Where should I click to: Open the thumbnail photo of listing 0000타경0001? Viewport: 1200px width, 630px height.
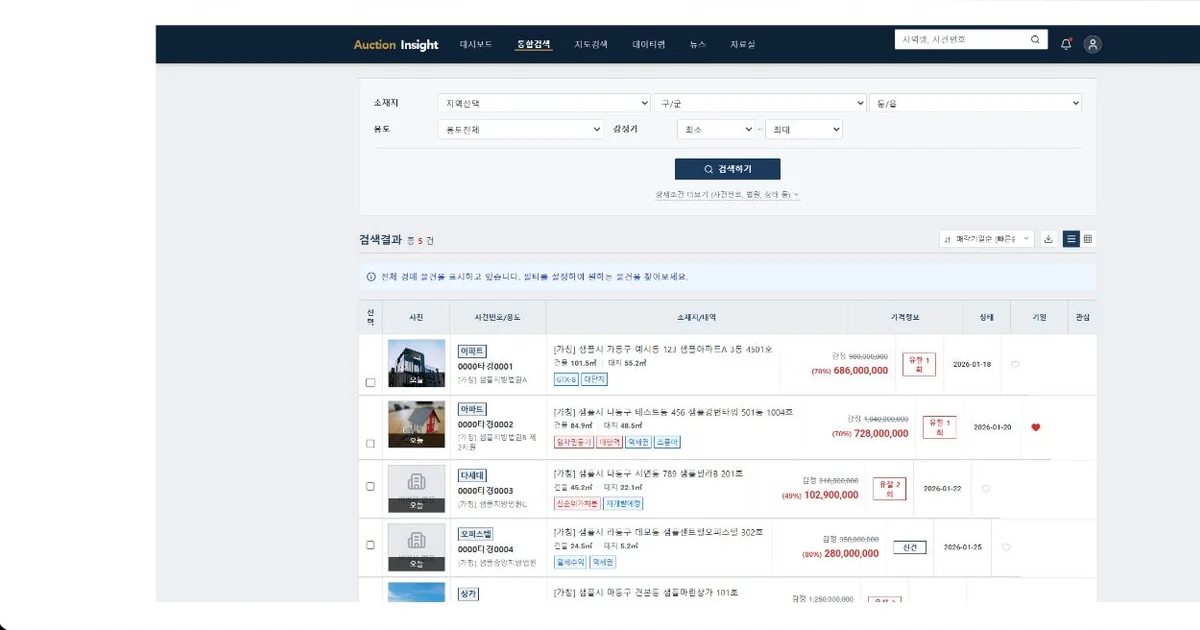[x=416, y=364]
